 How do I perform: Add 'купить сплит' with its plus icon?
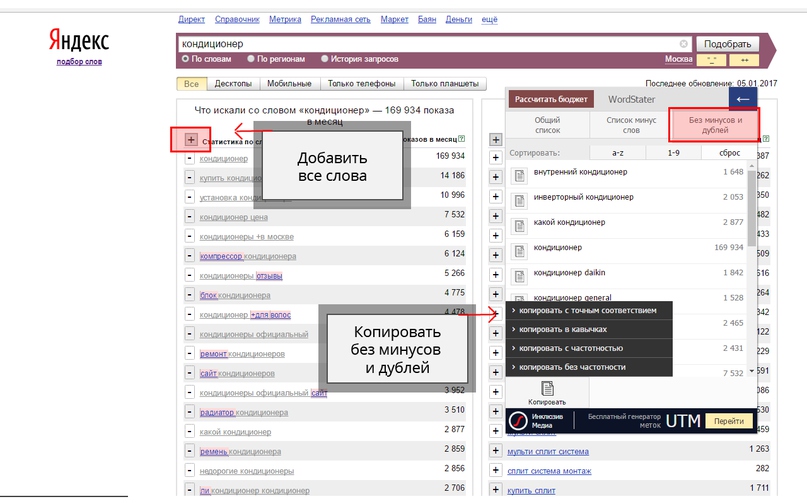(x=495, y=490)
